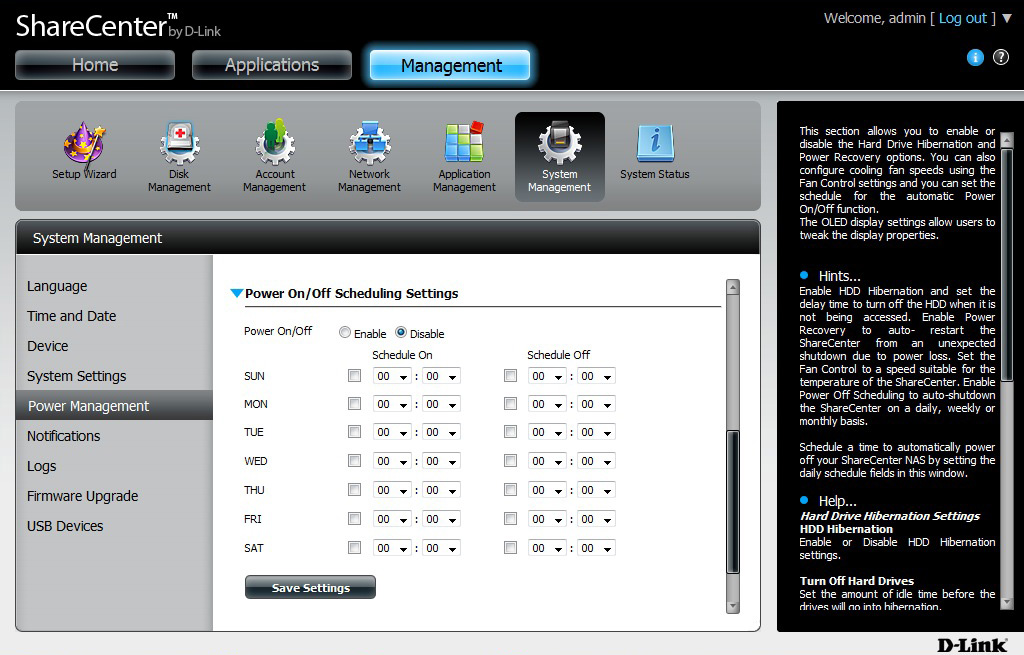Check the SUN Schedule On checkbox
The image size is (1024, 655).
pyautogui.click(x=354, y=375)
